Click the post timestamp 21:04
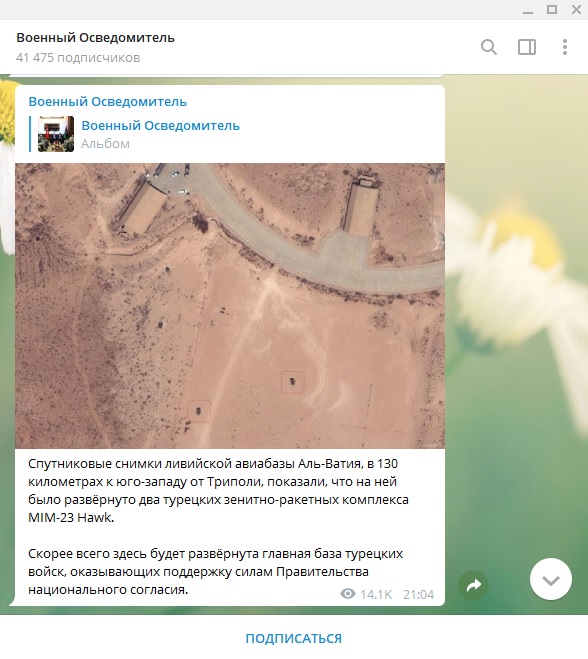 point(418,594)
